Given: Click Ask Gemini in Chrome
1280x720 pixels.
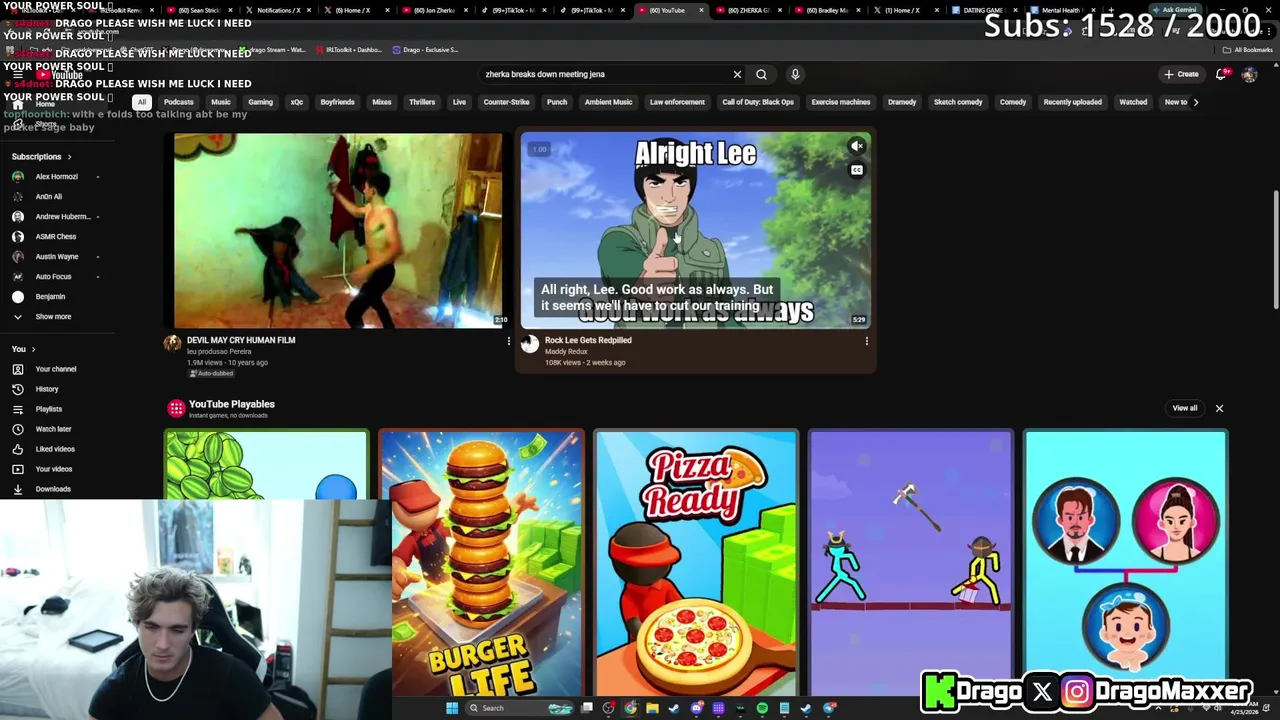Looking at the screenshot, I should pos(1174,10).
